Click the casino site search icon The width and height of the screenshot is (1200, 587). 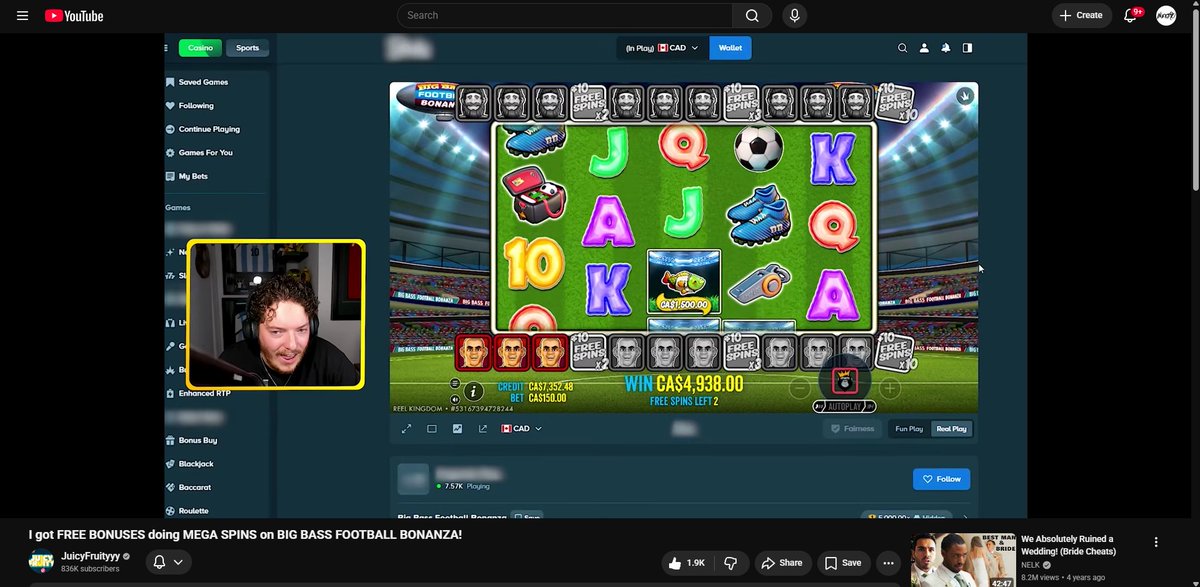(902, 47)
